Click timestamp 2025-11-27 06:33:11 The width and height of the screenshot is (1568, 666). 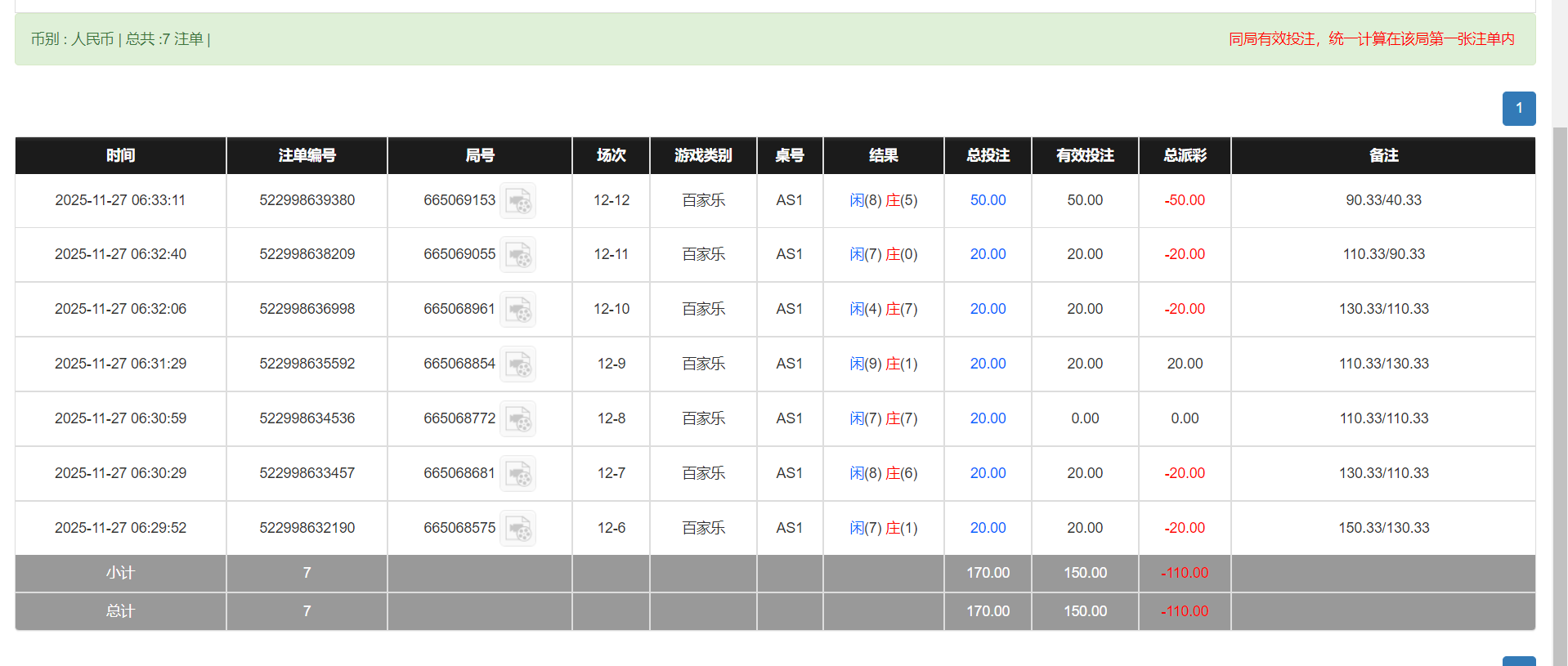tap(120, 200)
